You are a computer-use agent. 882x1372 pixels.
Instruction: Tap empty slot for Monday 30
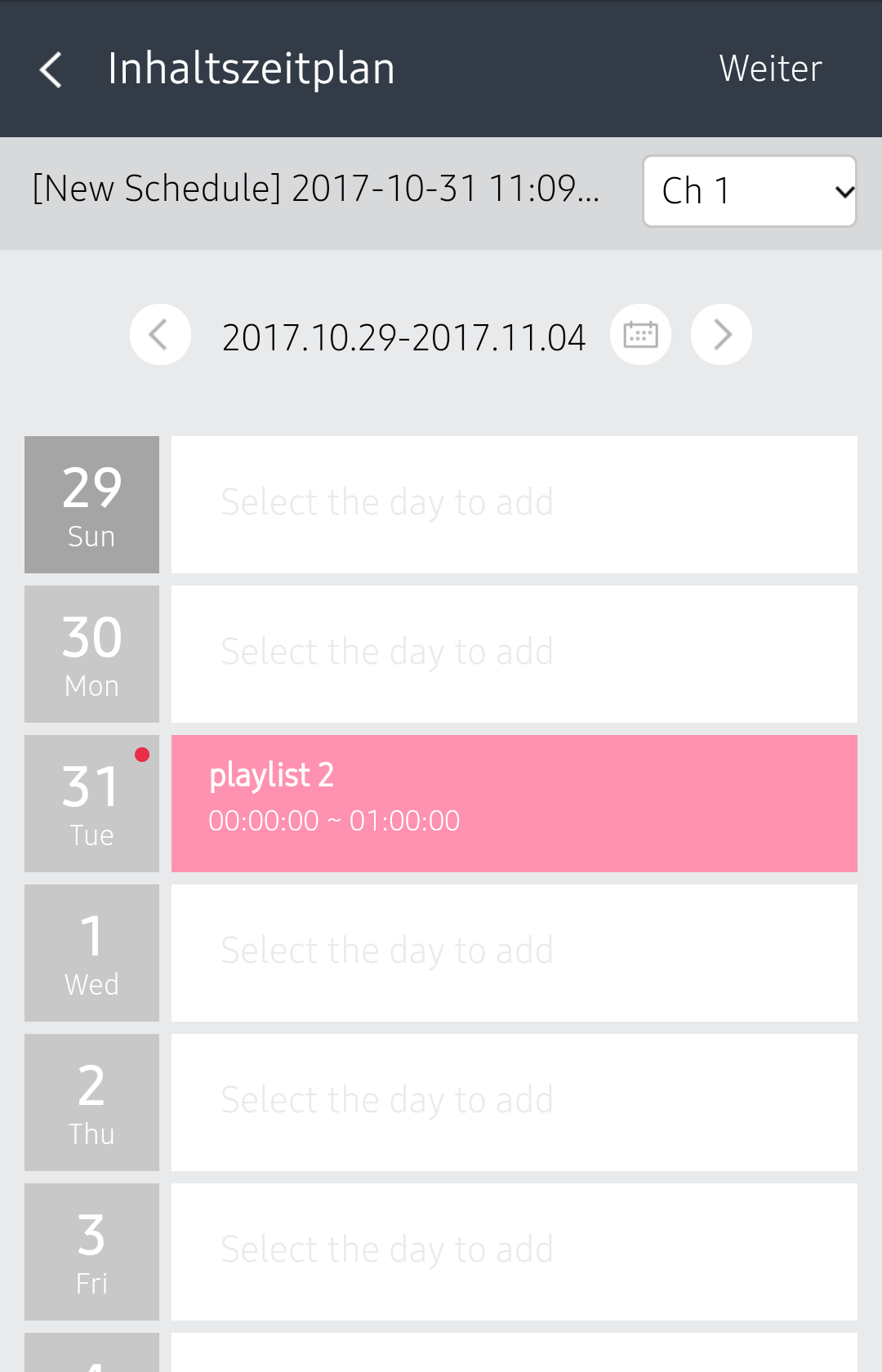514,654
